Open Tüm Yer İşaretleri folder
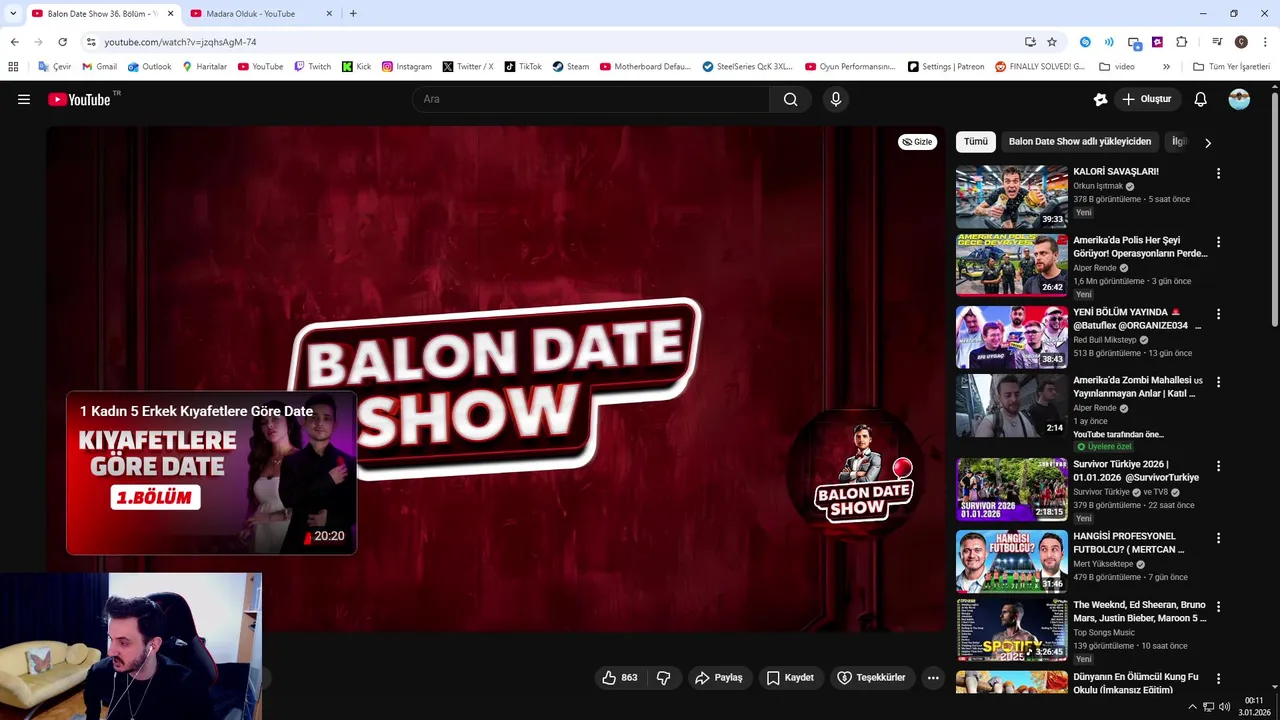Screen dimensions: 1280x720 [1231, 67]
